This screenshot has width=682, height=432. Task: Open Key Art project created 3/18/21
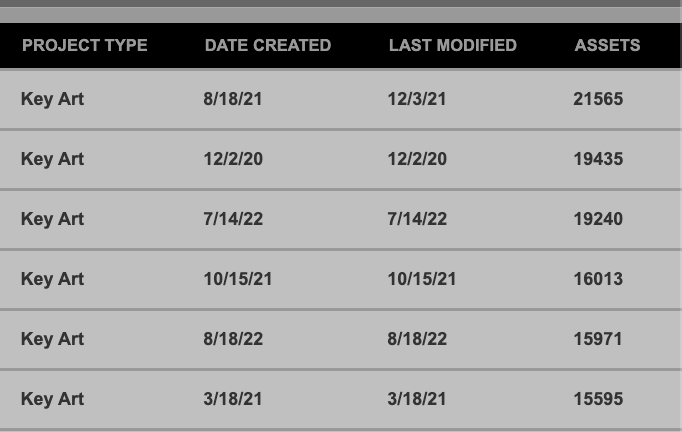click(x=52, y=399)
